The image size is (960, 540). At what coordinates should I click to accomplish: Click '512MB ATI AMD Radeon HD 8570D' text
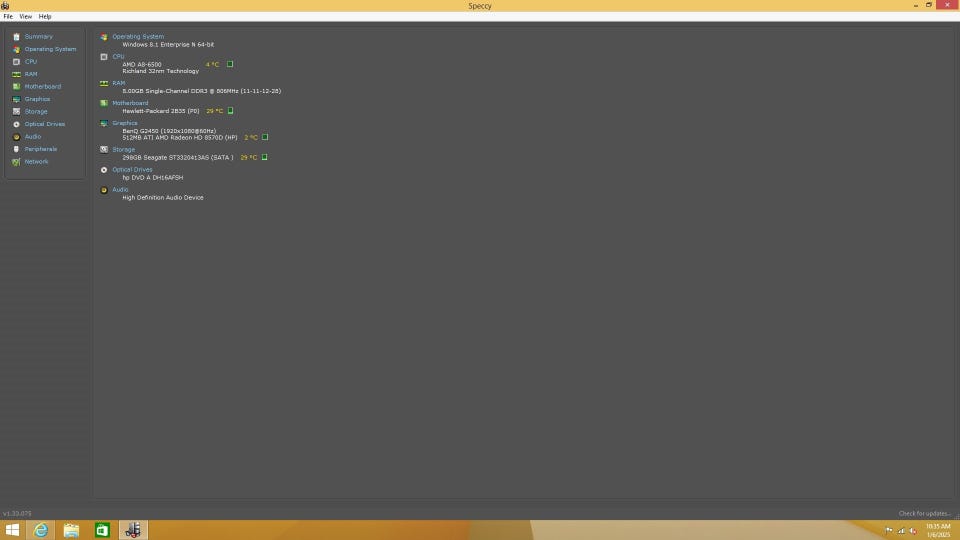(x=180, y=138)
